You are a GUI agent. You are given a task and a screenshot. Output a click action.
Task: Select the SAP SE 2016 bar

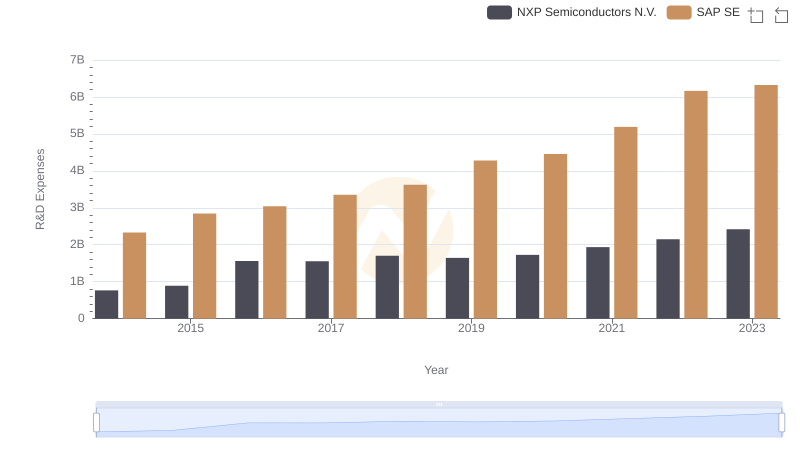click(274, 262)
